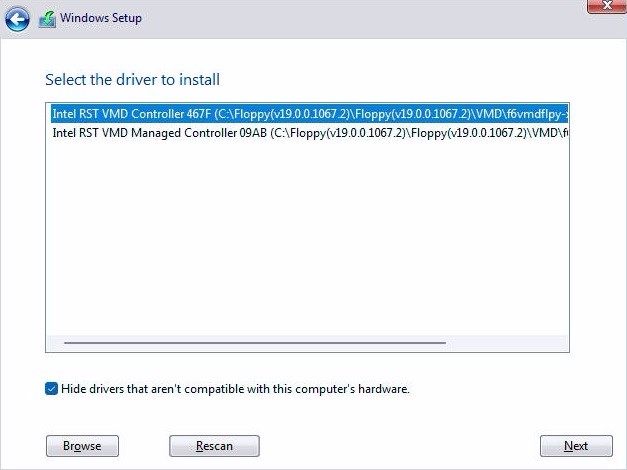Toggle the Hide incompatible drivers checkbox
627x470 pixels.
(52, 388)
